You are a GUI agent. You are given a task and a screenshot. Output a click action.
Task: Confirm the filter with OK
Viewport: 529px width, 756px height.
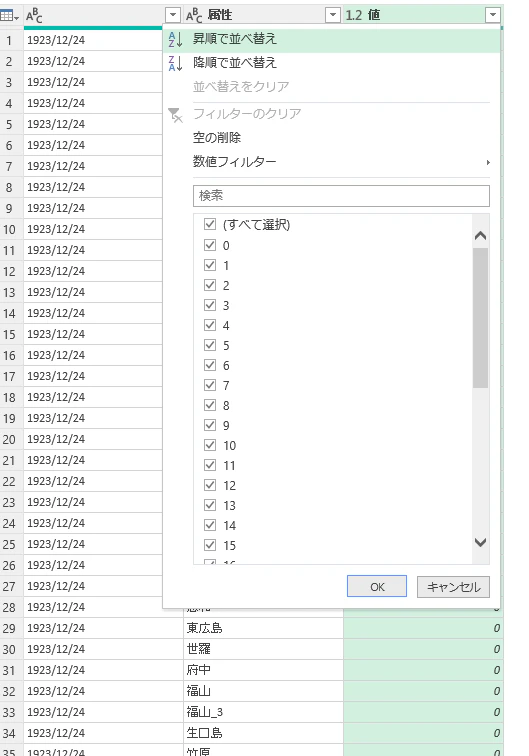pos(377,586)
